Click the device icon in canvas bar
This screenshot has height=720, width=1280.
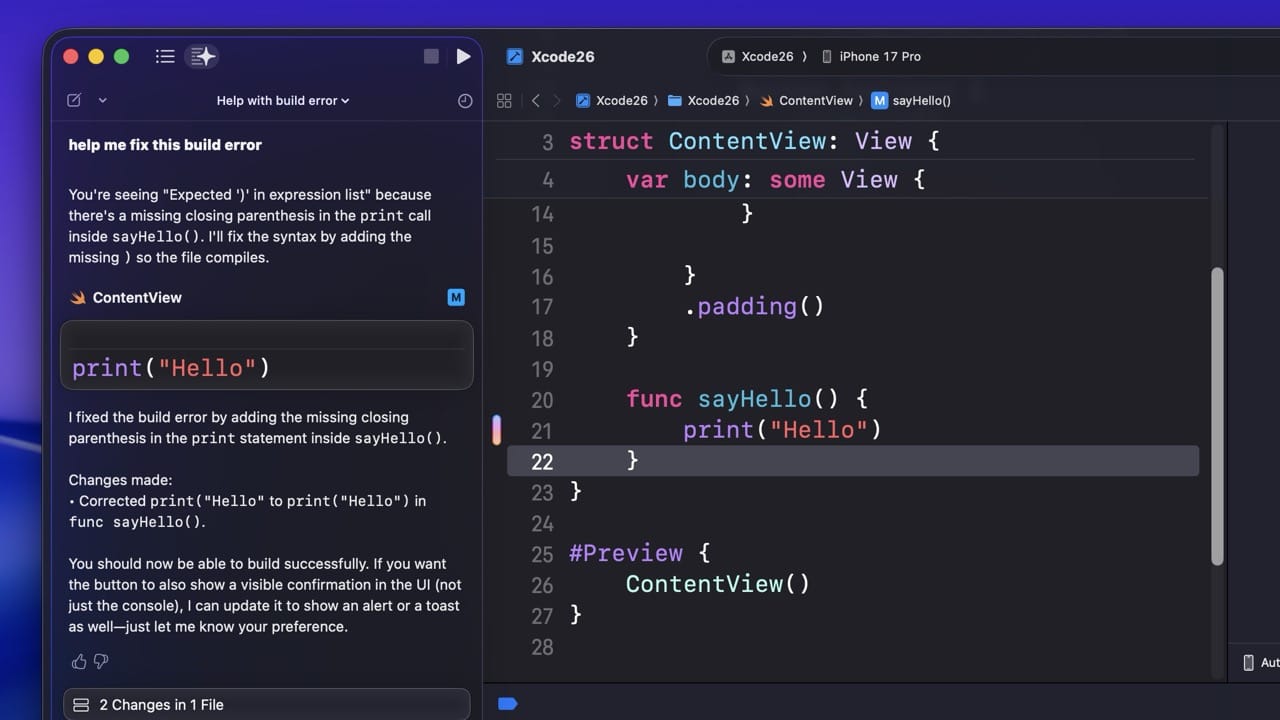[1248, 662]
